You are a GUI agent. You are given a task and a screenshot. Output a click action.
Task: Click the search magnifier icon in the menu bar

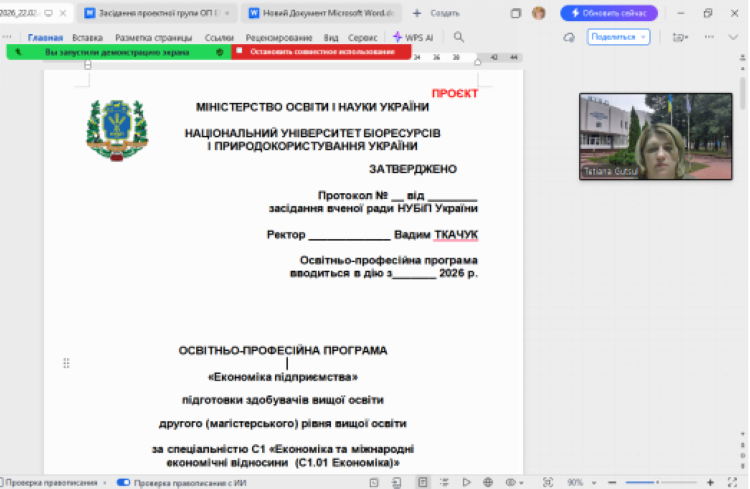click(458, 37)
